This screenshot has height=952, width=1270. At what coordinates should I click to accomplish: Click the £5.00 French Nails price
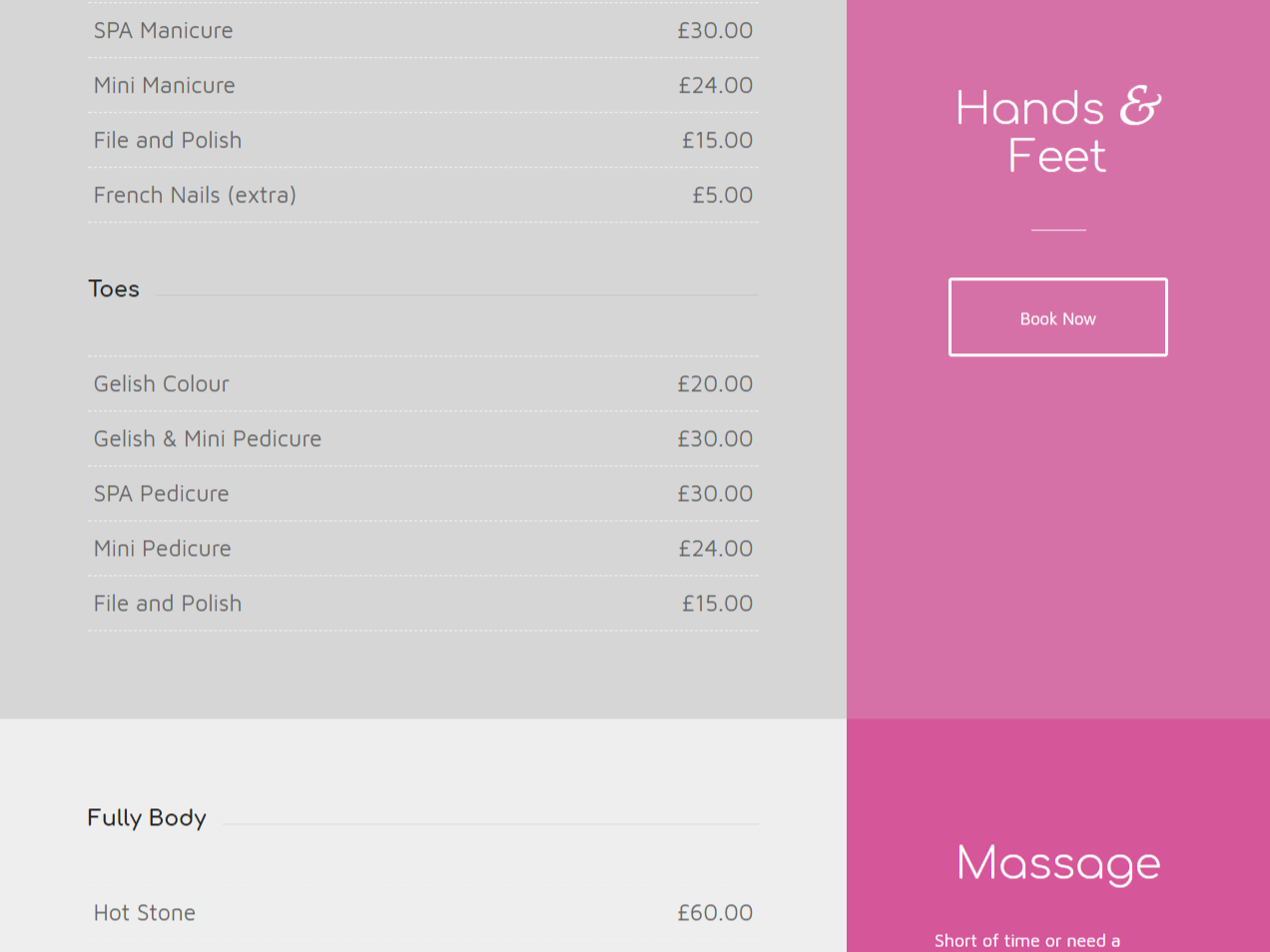[x=723, y=195]
